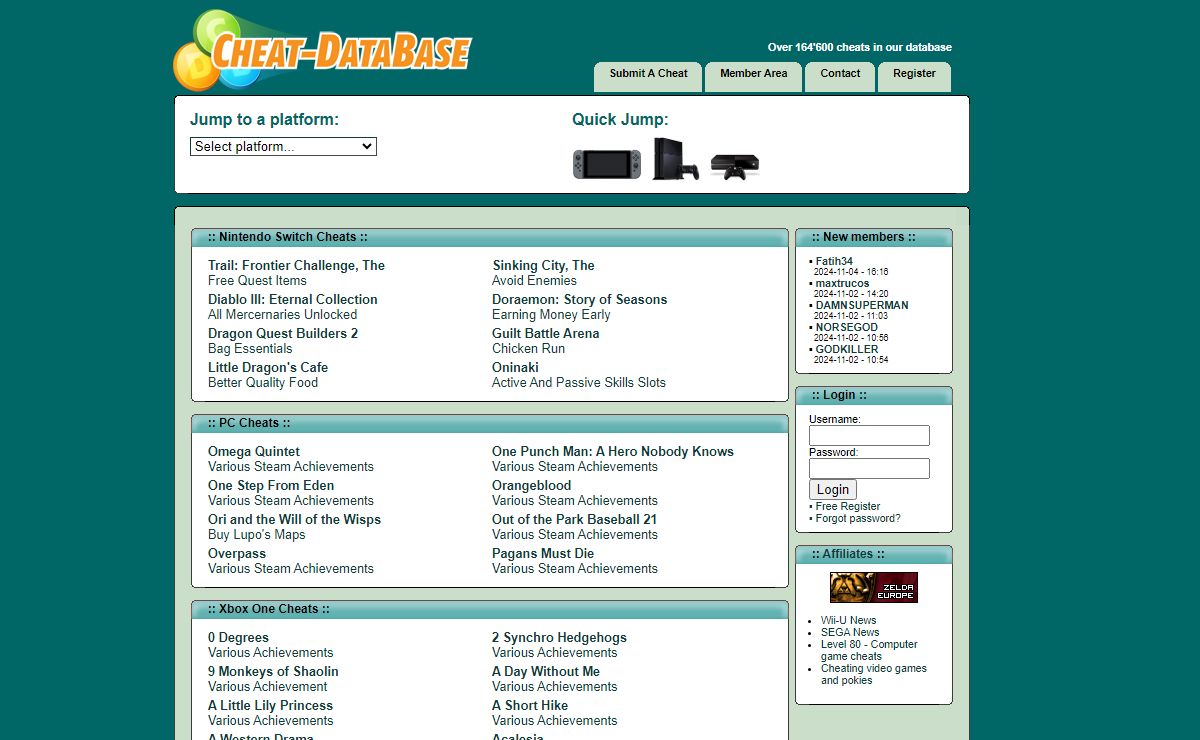Open the Zelda Europe affiliate banner
Screen dimensions: 1200x740
(x=873, y=587)
